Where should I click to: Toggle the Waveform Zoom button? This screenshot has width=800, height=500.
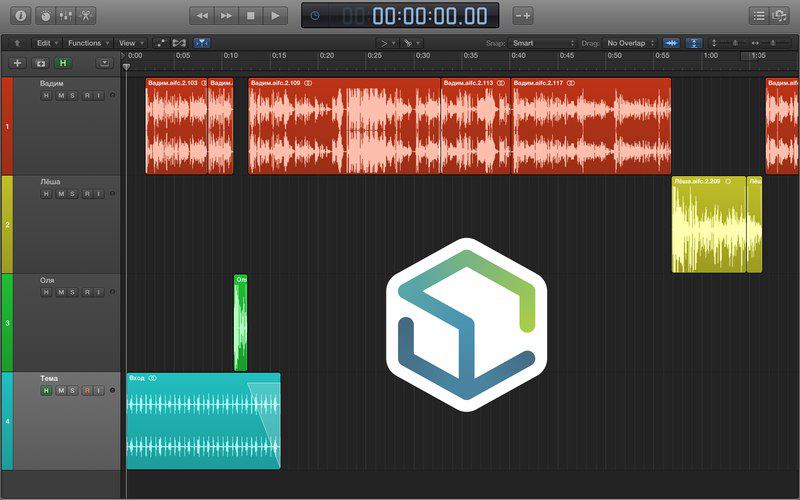click(671, 43)
